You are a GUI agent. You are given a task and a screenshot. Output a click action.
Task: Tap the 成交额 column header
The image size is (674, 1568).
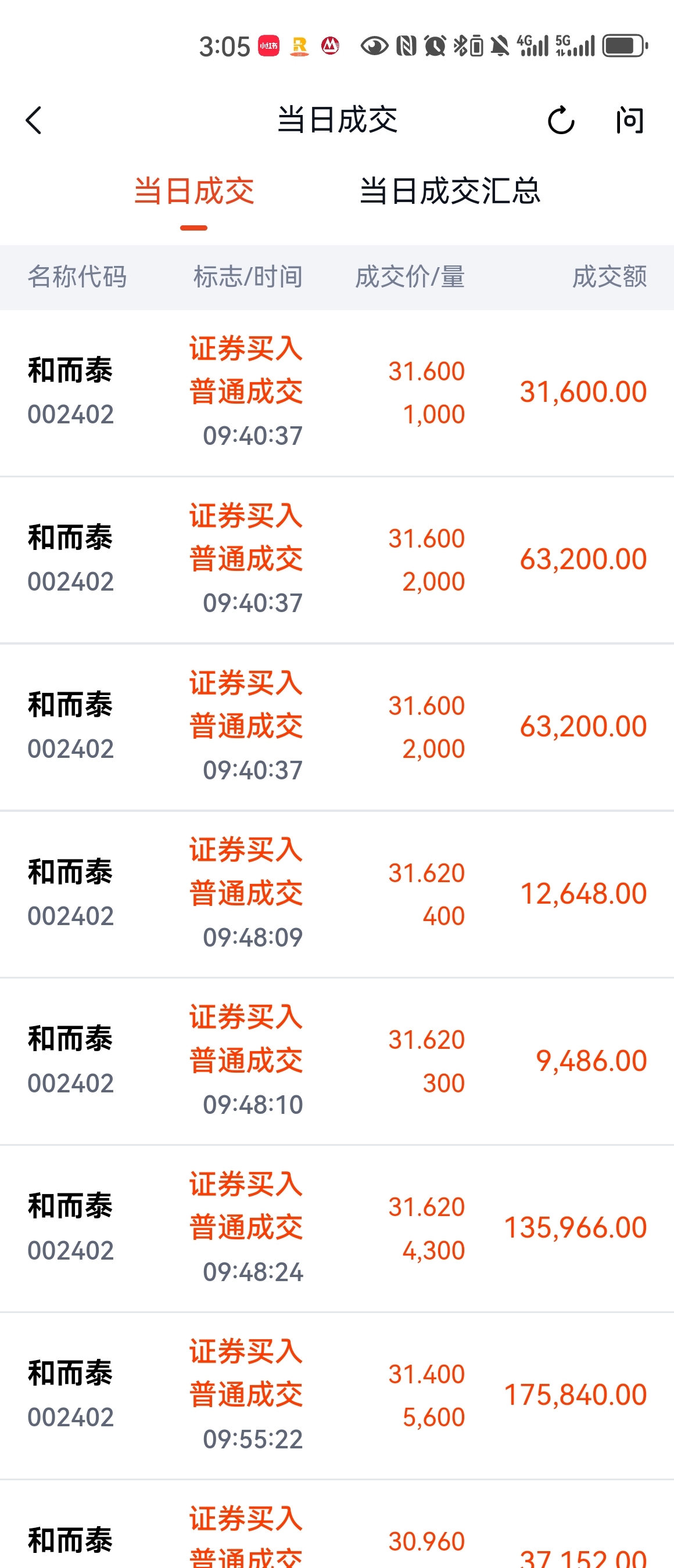tap(610, 277)
